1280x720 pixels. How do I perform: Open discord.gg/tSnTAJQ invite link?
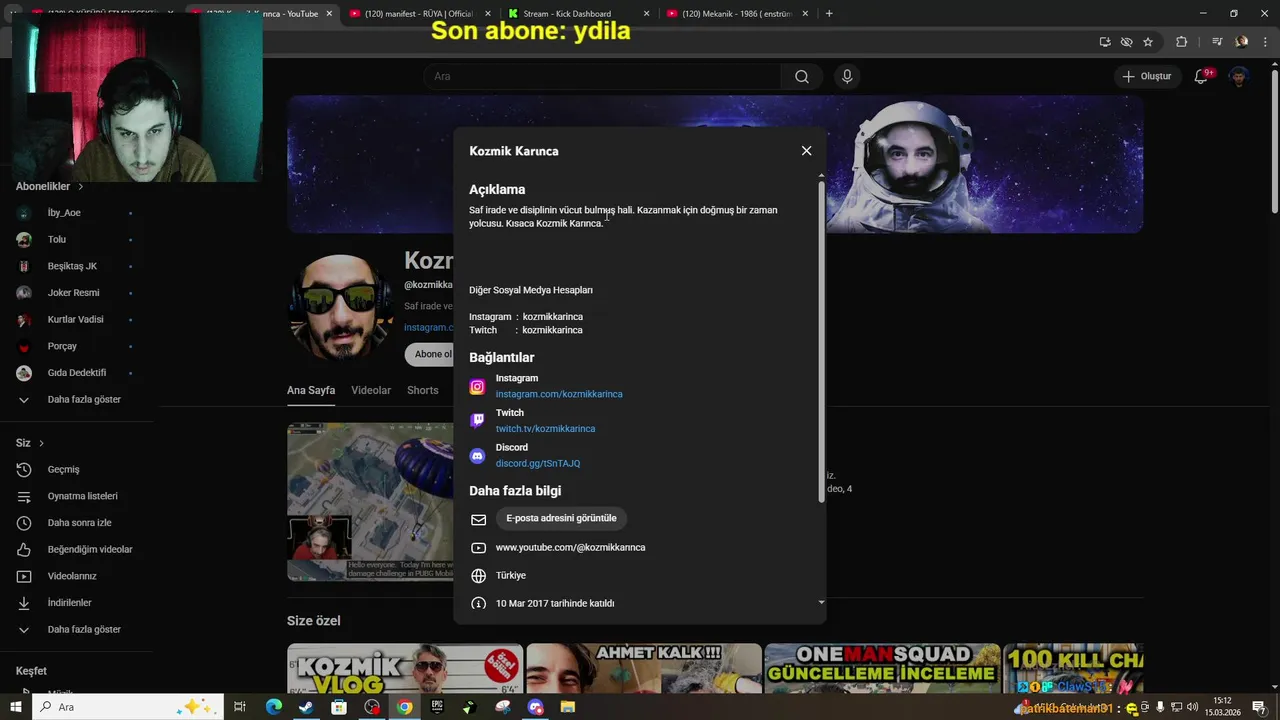coord(538,464)
